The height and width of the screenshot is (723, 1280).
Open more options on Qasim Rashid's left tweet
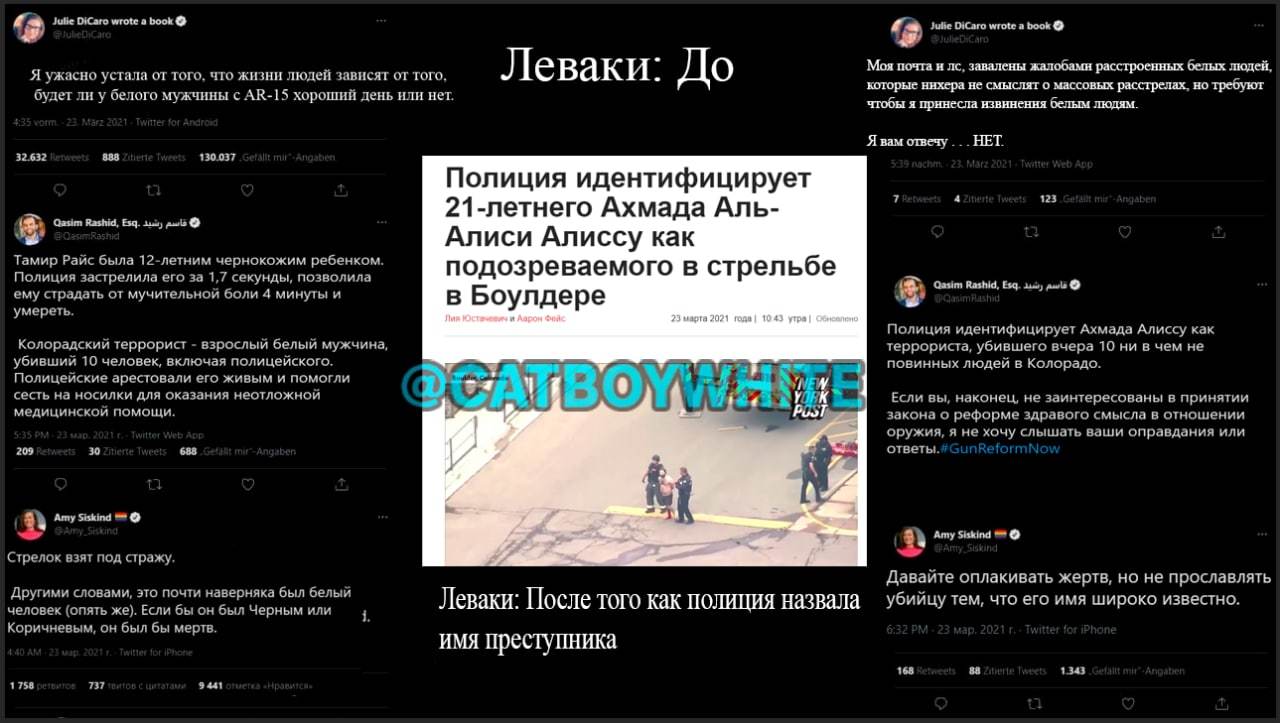coord(381,222)
